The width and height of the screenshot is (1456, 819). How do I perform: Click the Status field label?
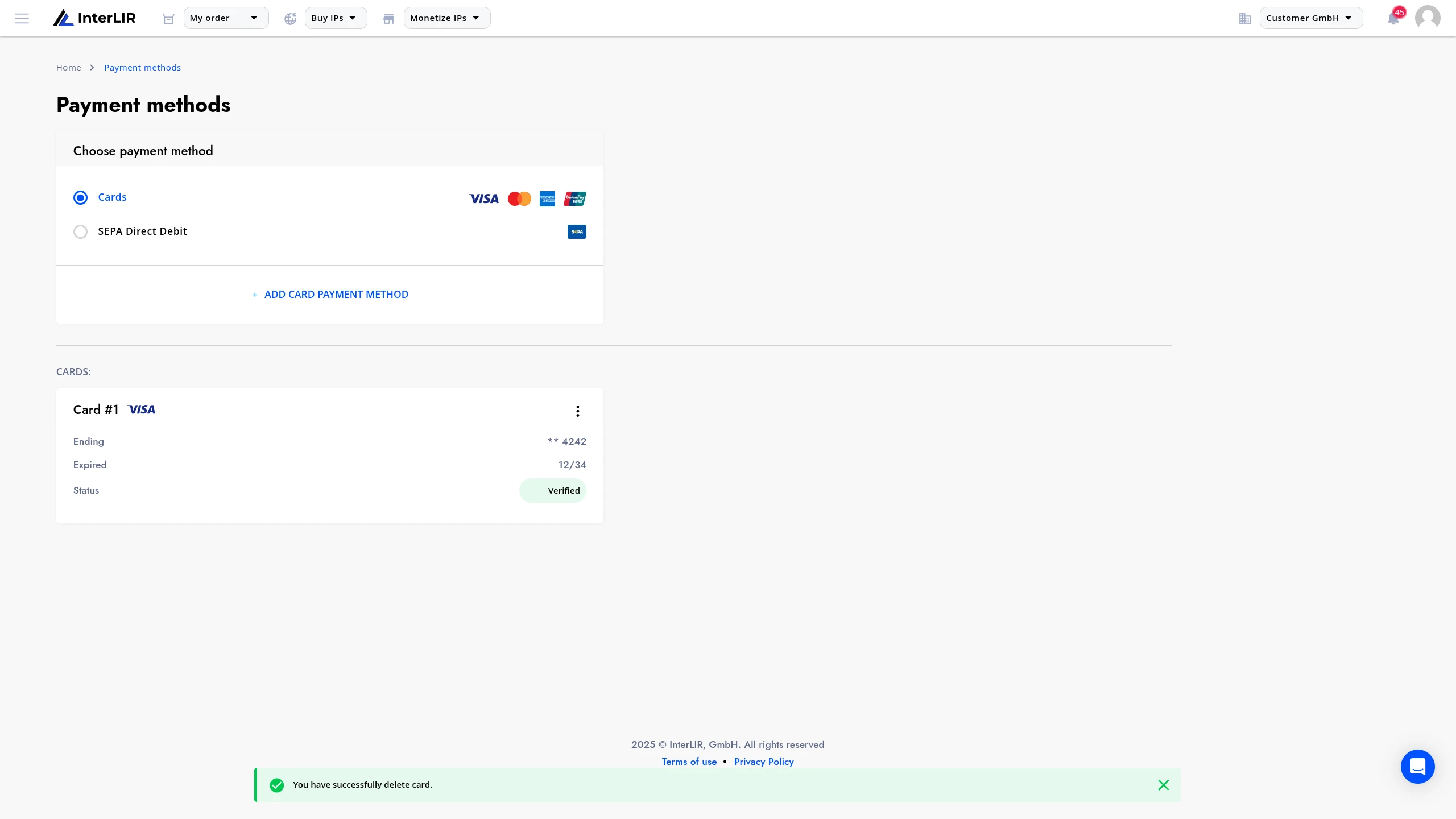[x=86, y=491]
